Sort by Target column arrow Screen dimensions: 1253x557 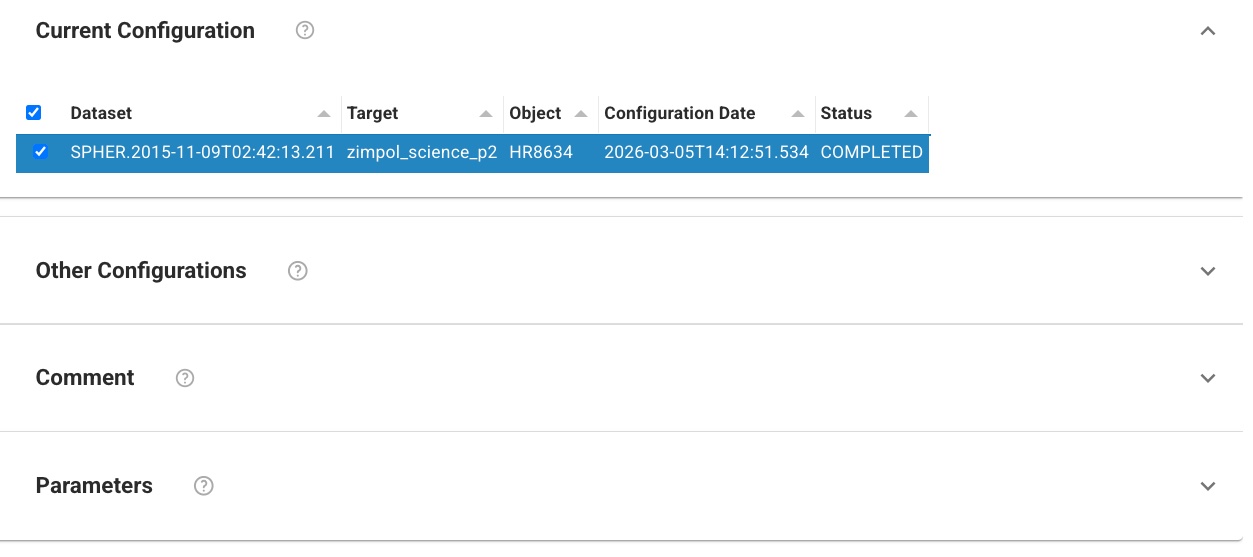coord(486,114)
